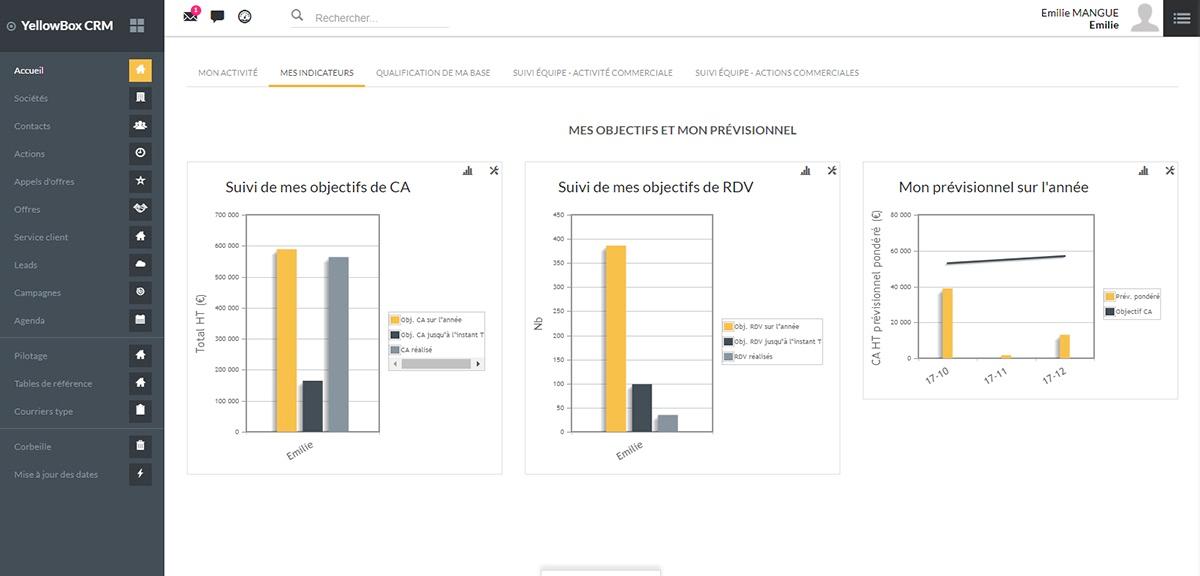1200x576 pixels.
Task: Click 'Obj. RDV jusqu'à l'instant T' legend entry
Action: coord(771,341)
